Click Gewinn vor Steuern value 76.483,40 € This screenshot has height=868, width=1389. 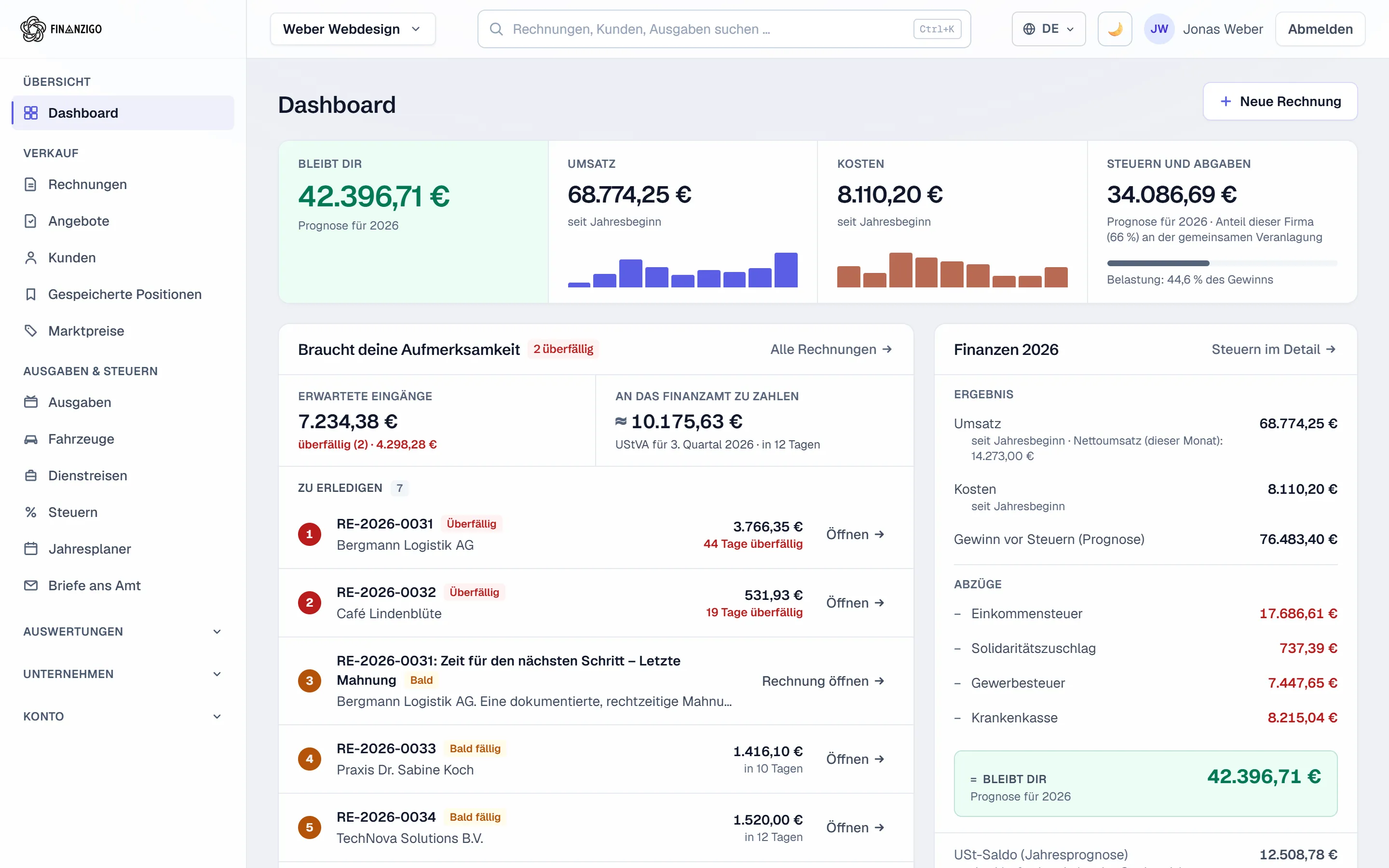[x=1298, y=540]
